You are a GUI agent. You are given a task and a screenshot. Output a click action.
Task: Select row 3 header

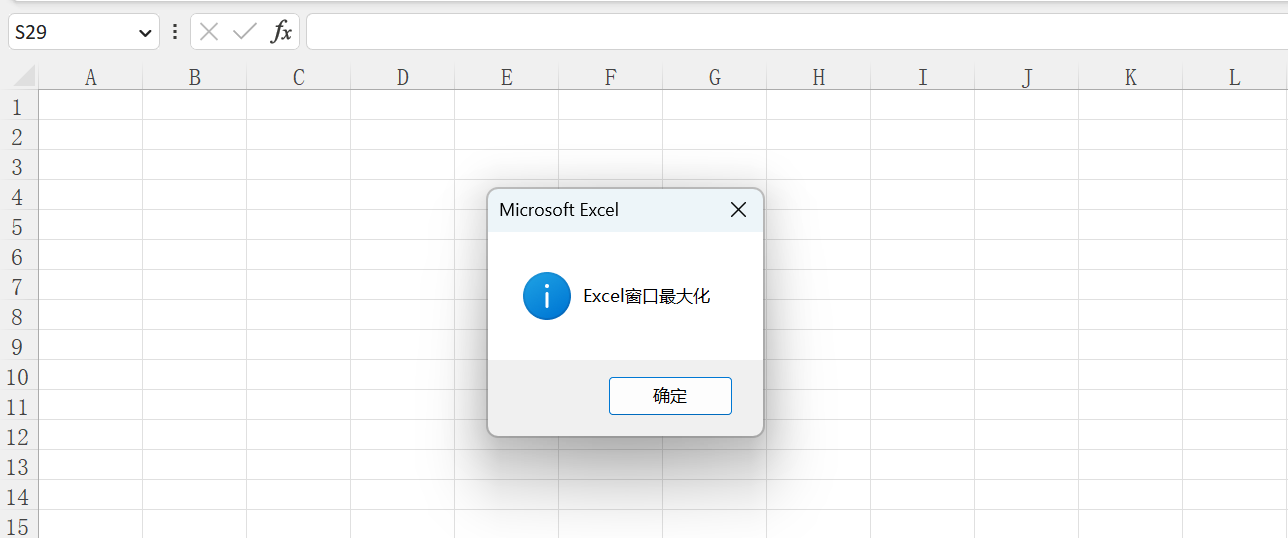click(19, 166)
